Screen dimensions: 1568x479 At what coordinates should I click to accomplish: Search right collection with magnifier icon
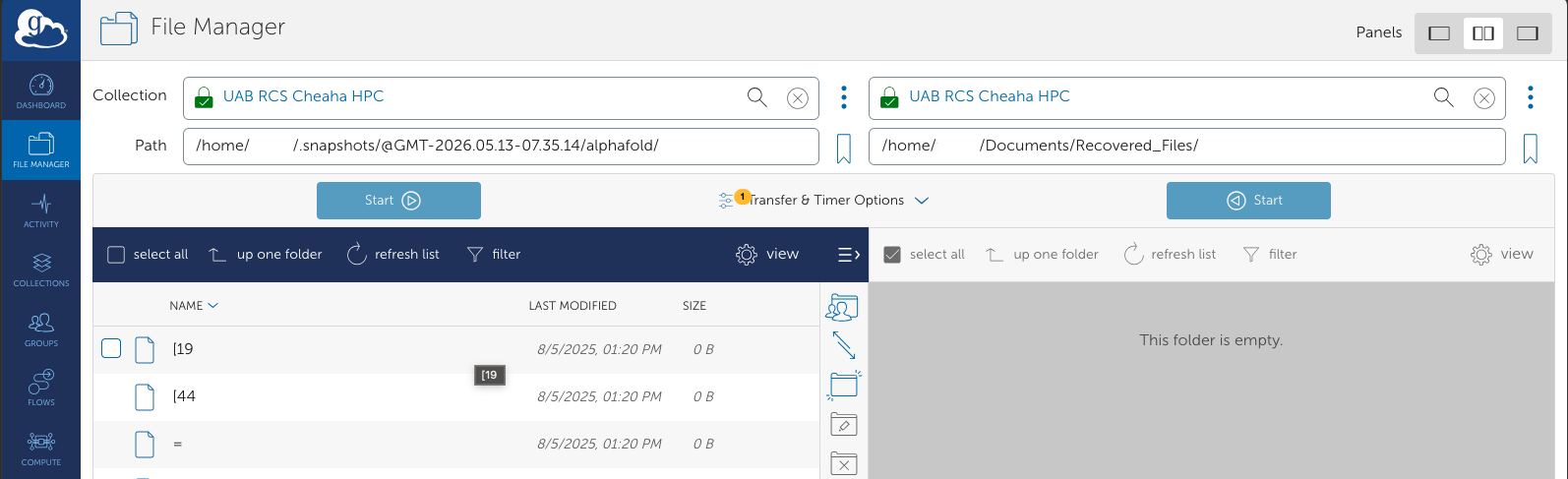(1443, 96)
